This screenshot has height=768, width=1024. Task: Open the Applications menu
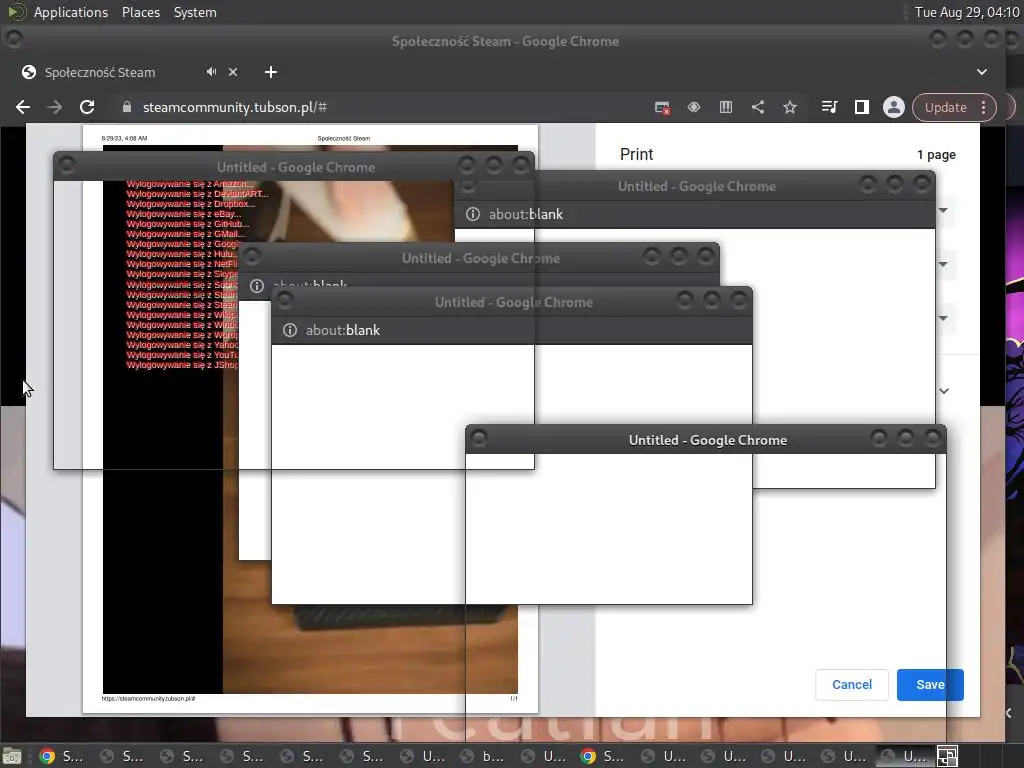coord(71,12)
